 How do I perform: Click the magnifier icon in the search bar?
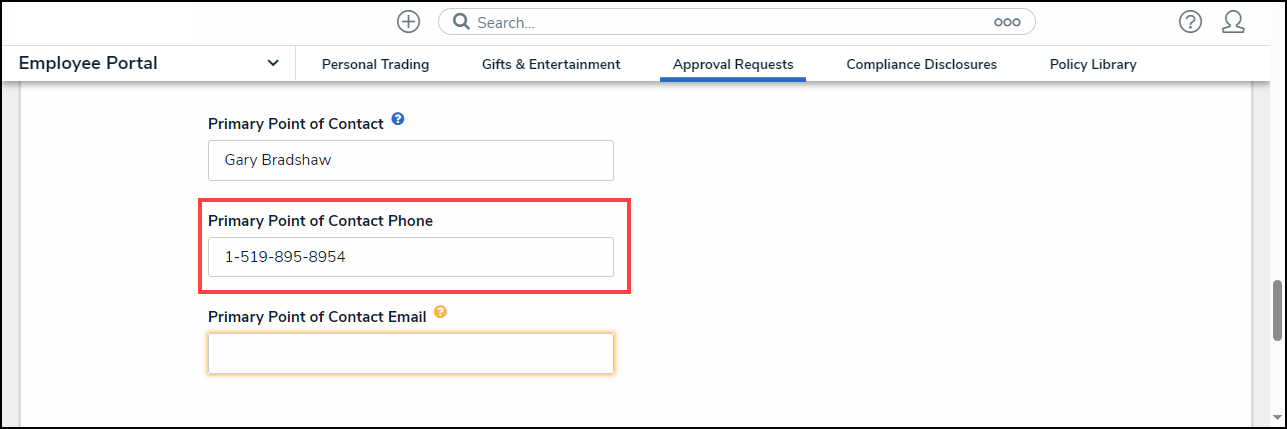pyautogui.click(x=462, y=22)
